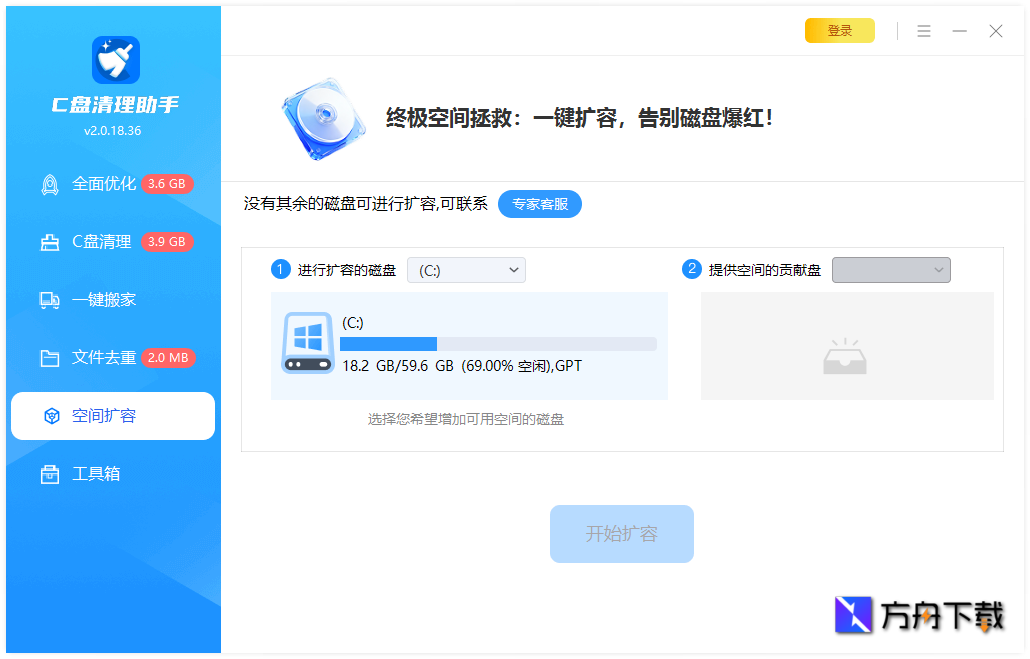The width and height of the screenshot is (1030, 659).
Task: Select the 全面优化 megaphone icon in sidebar
Action: (x=50, y=183)
